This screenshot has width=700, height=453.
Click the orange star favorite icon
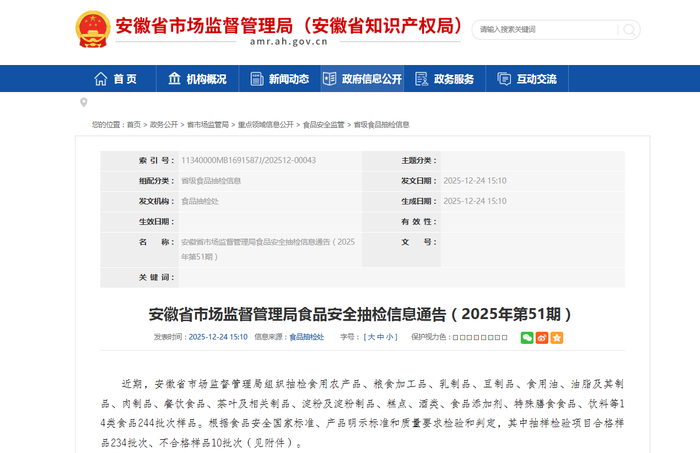(557, 337)
